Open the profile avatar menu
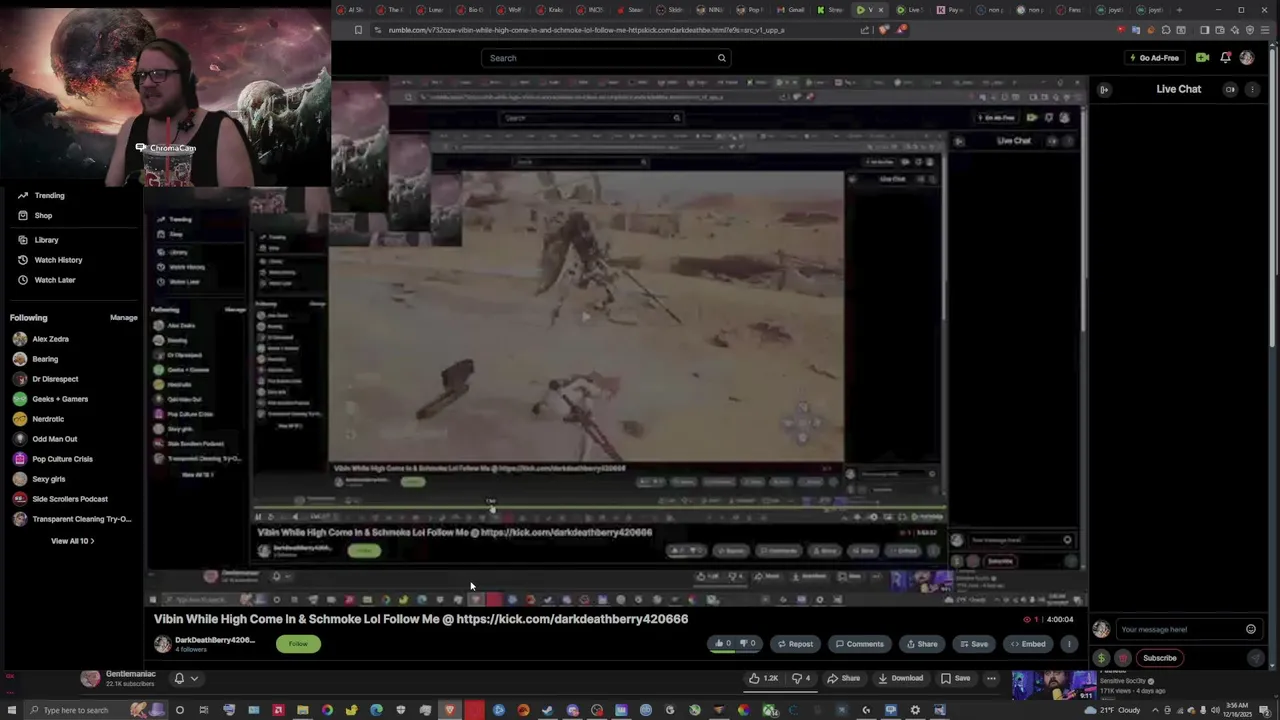This screenshot has width=1280, height=720. point(1247,58)
